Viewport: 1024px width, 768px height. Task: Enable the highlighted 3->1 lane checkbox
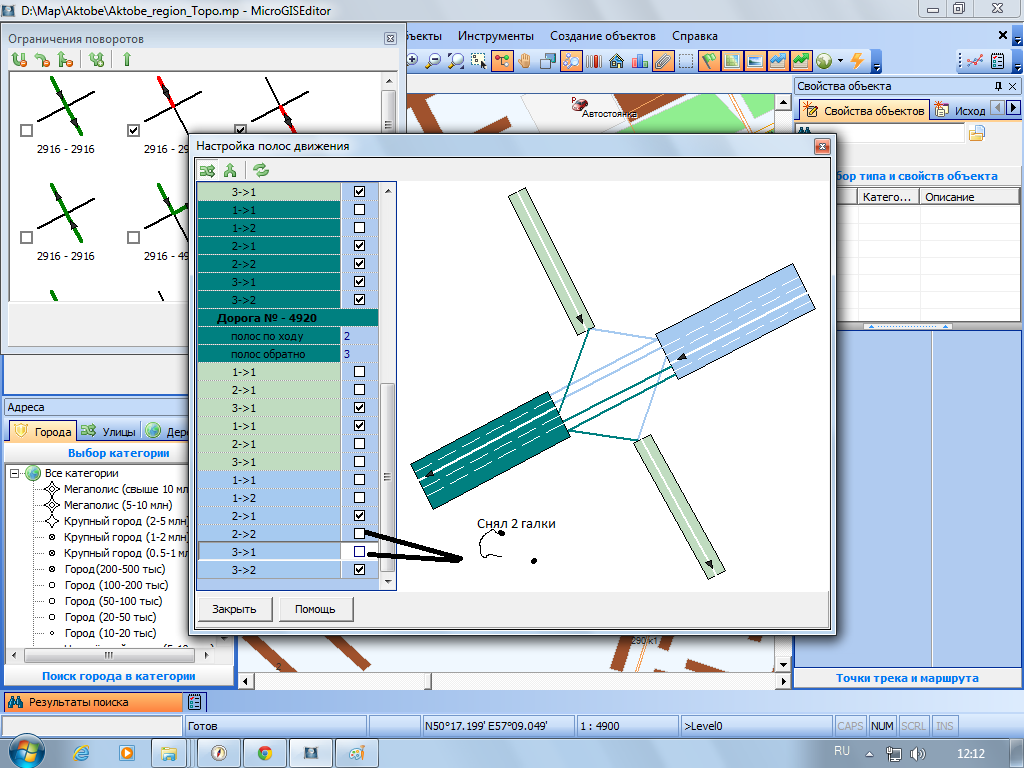(x=359, y=551)
